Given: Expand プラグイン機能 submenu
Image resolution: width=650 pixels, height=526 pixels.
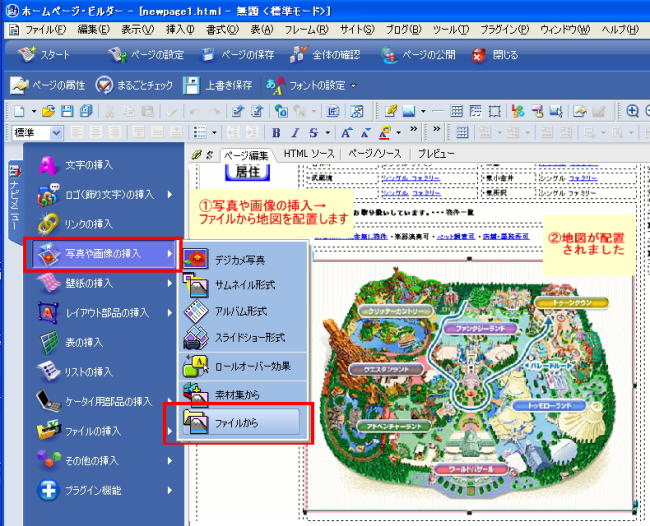Looking at the screenshot, I should (x=104, y=490).
